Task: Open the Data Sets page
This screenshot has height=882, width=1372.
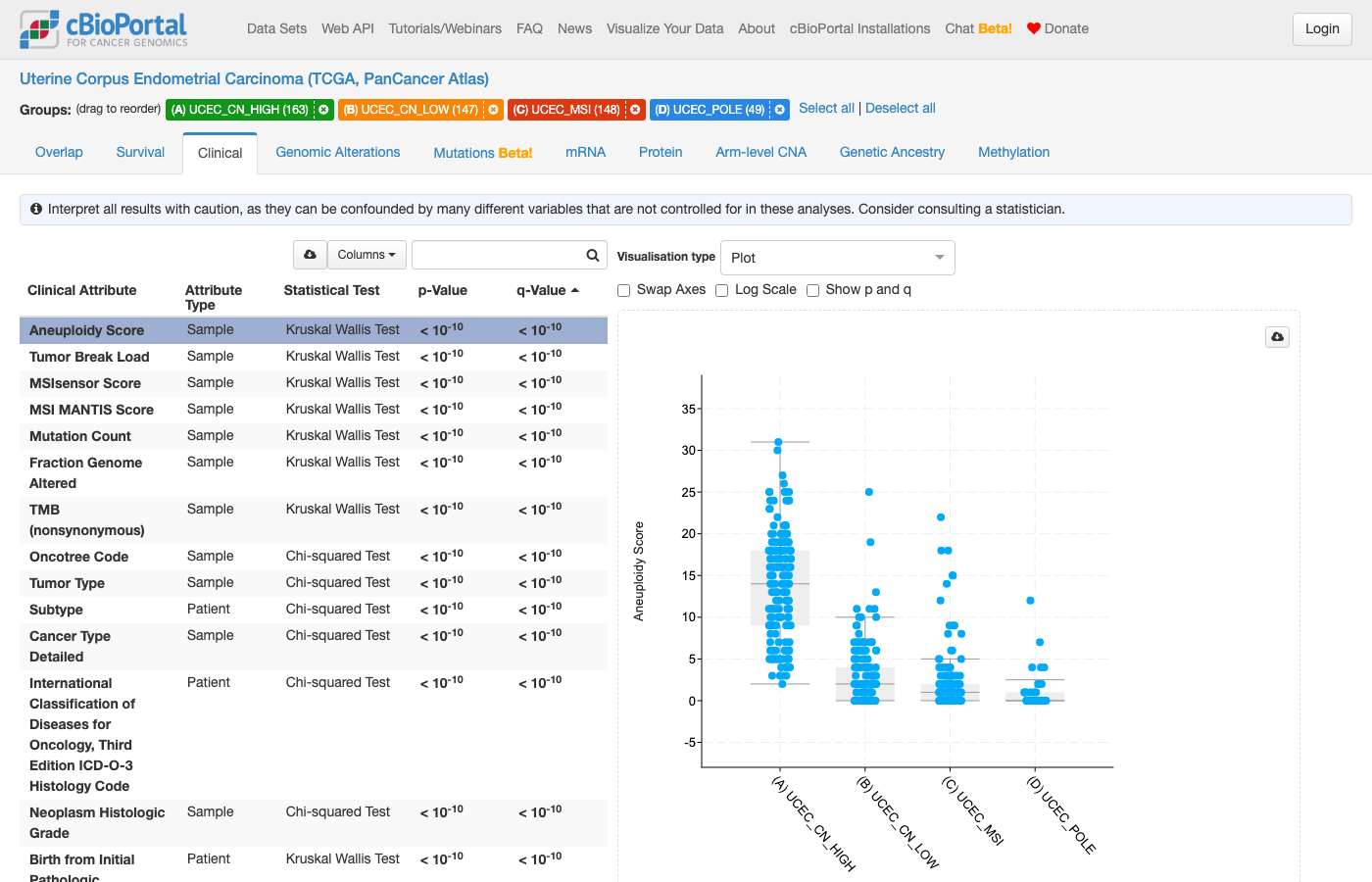Action: pyautogui.click(x=276, y=28)
